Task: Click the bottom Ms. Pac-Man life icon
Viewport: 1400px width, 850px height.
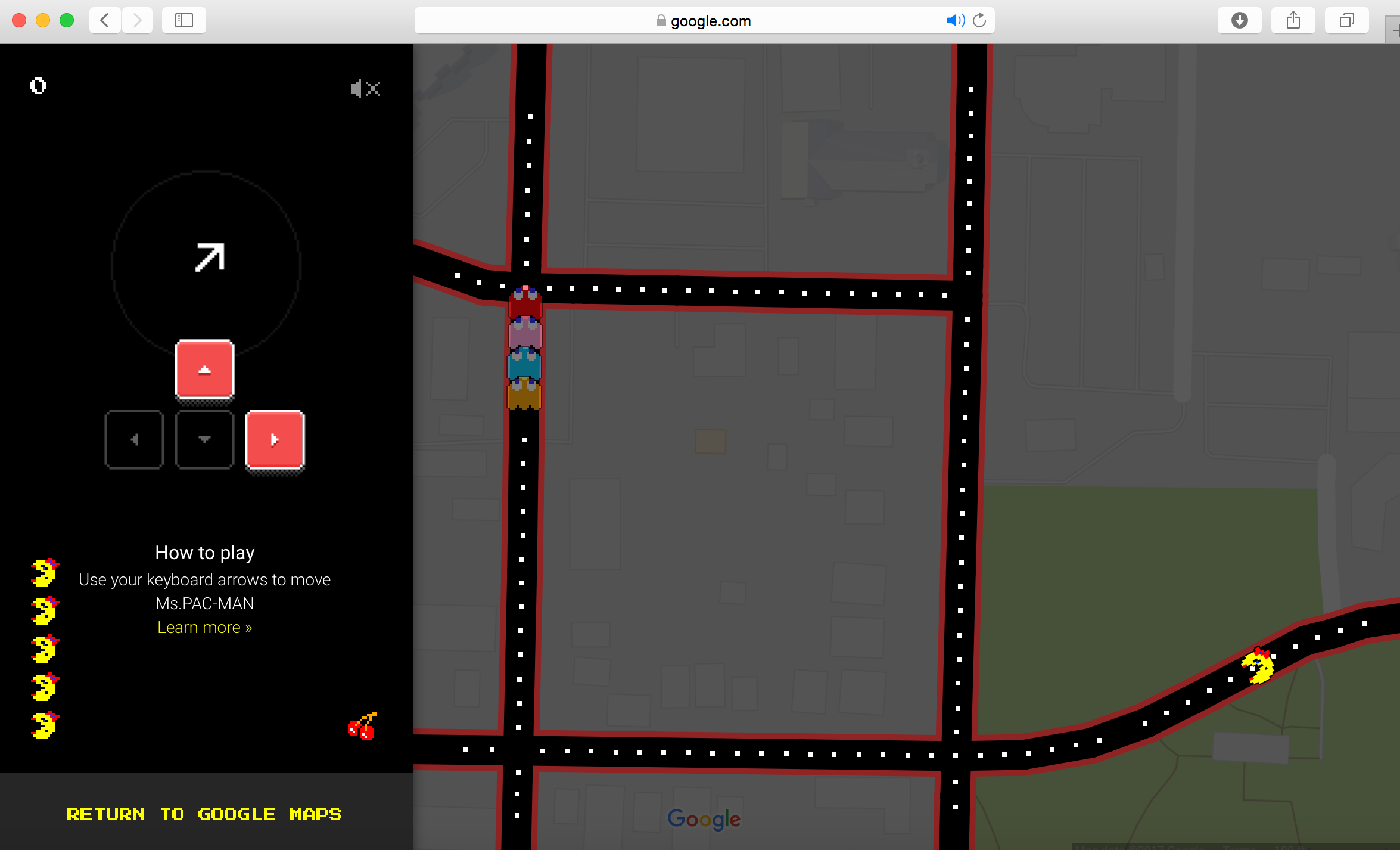Action: (45, 725)
